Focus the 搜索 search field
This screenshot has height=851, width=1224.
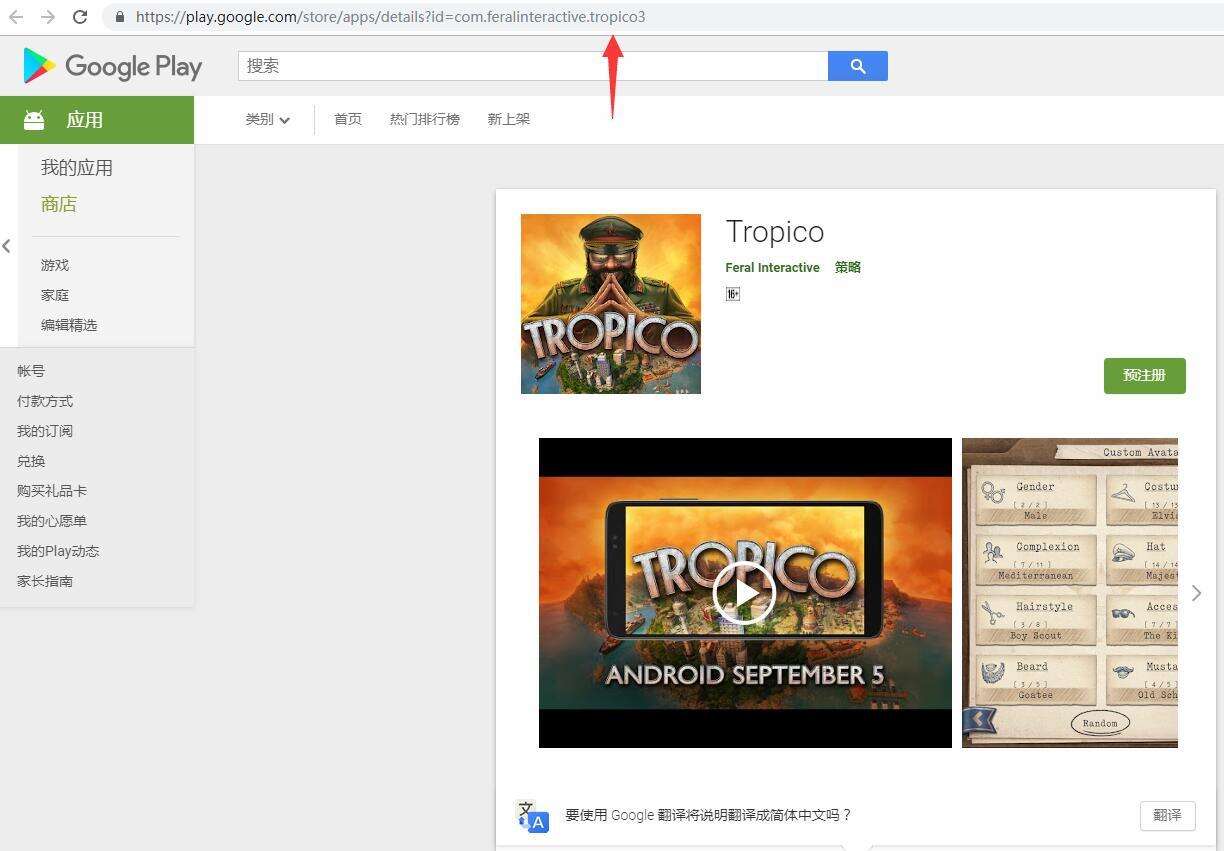pos(533,66)
